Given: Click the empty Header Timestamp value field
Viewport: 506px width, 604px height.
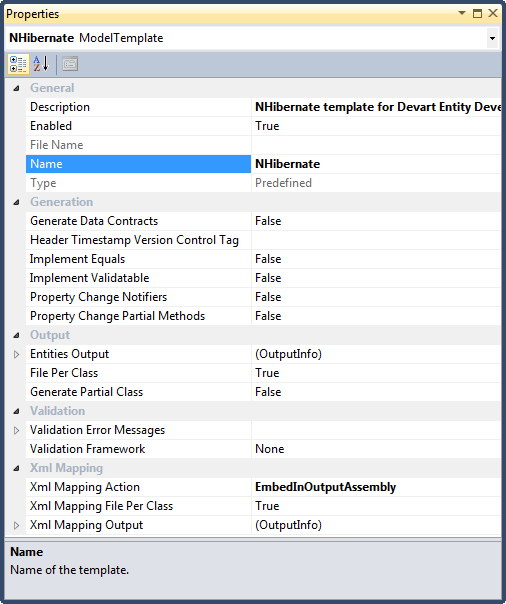Looking at the screenshot, I should [376, 240].
